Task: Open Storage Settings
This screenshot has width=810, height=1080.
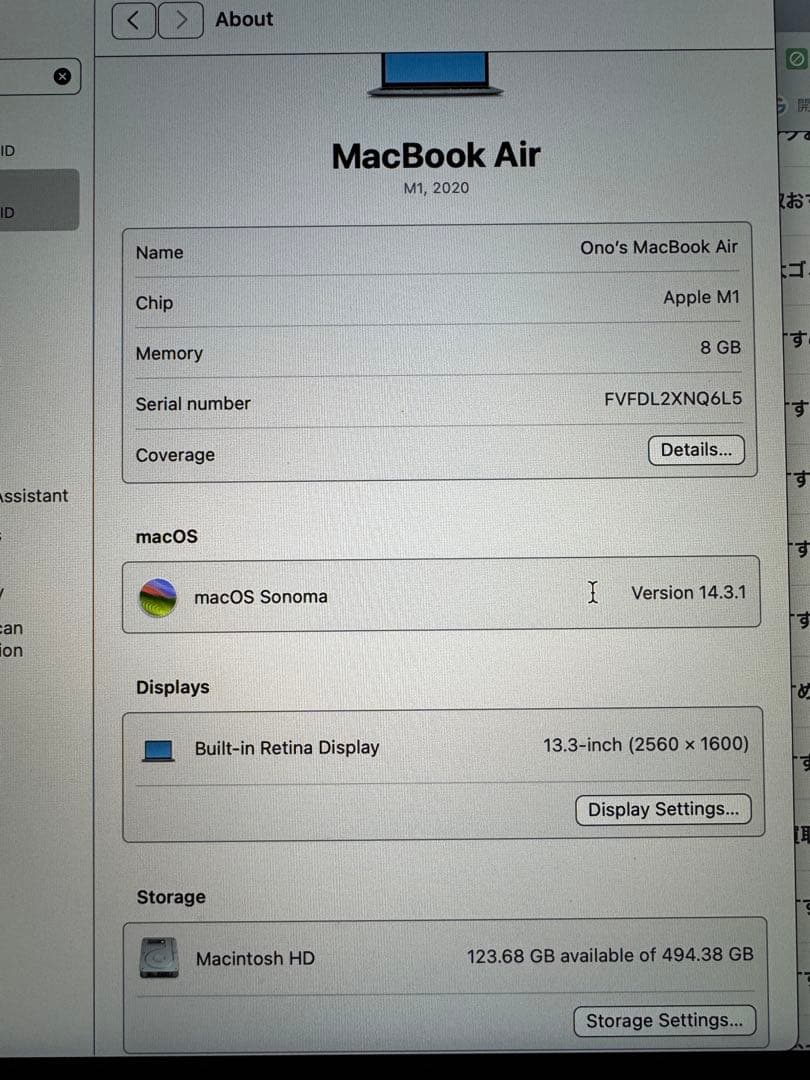Action: coord(664,1020)
